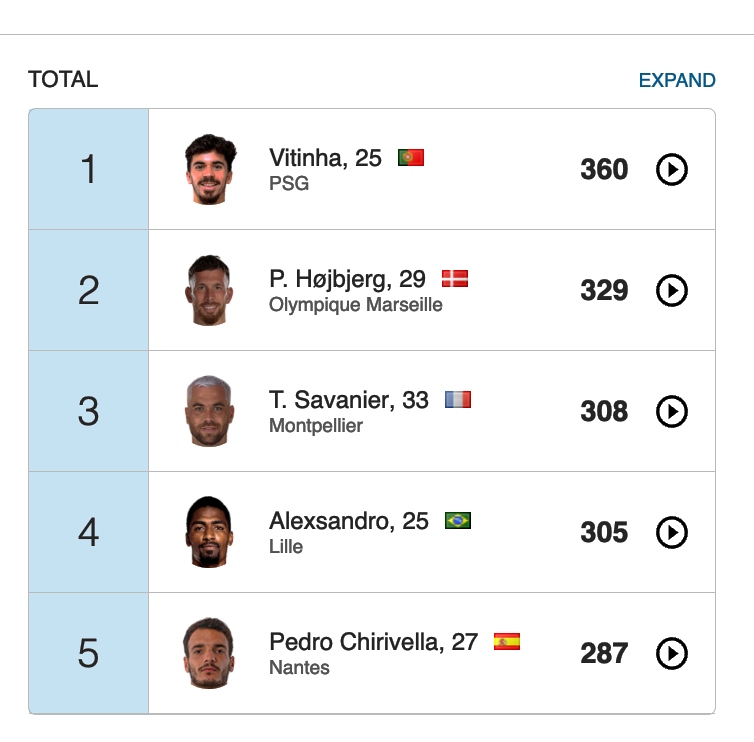Open P. Højbjerg's headshot thumbnail
This screenshot has width=754, height=742.
pos(210,290)
